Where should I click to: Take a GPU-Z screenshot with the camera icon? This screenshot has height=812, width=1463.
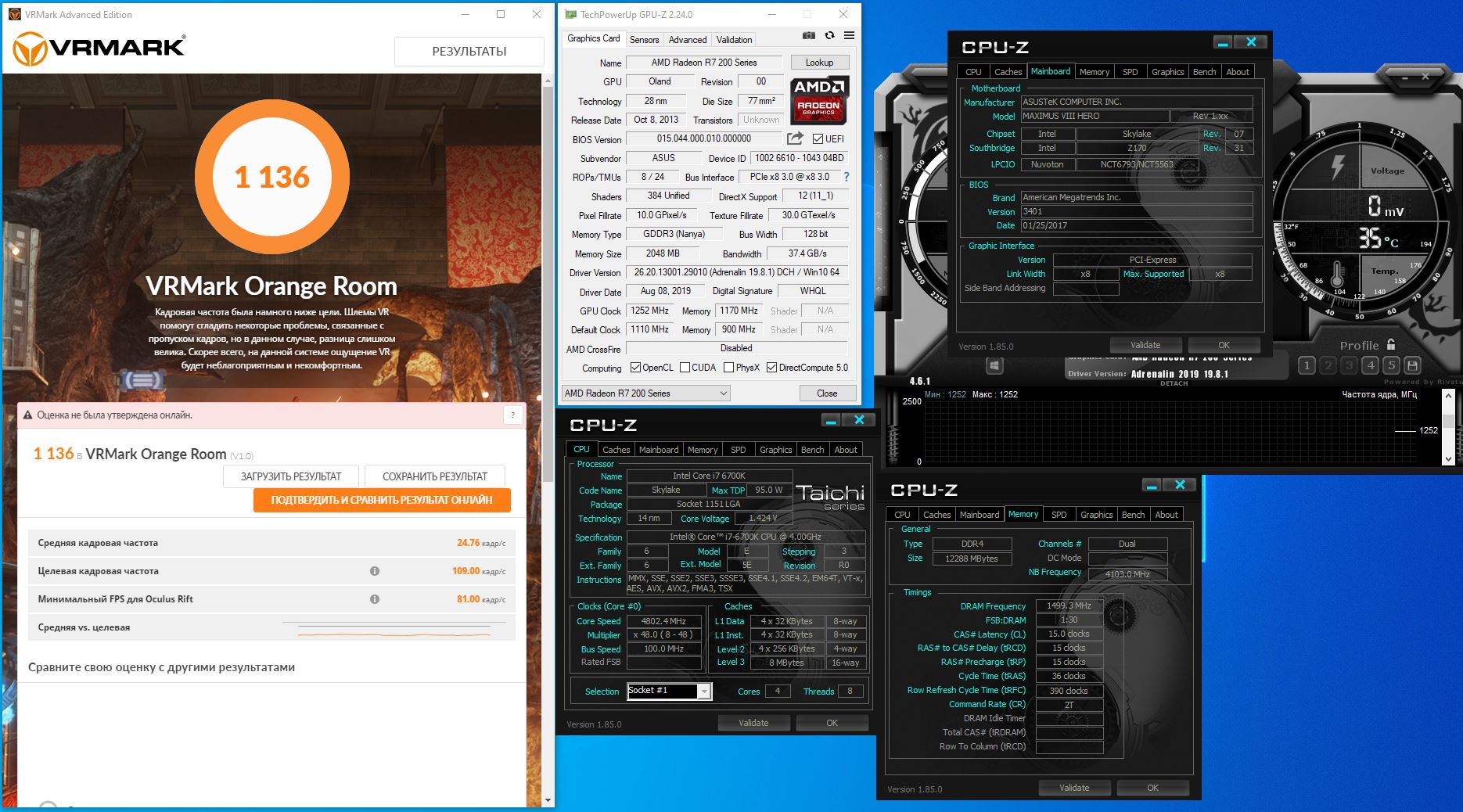(809, 35)
